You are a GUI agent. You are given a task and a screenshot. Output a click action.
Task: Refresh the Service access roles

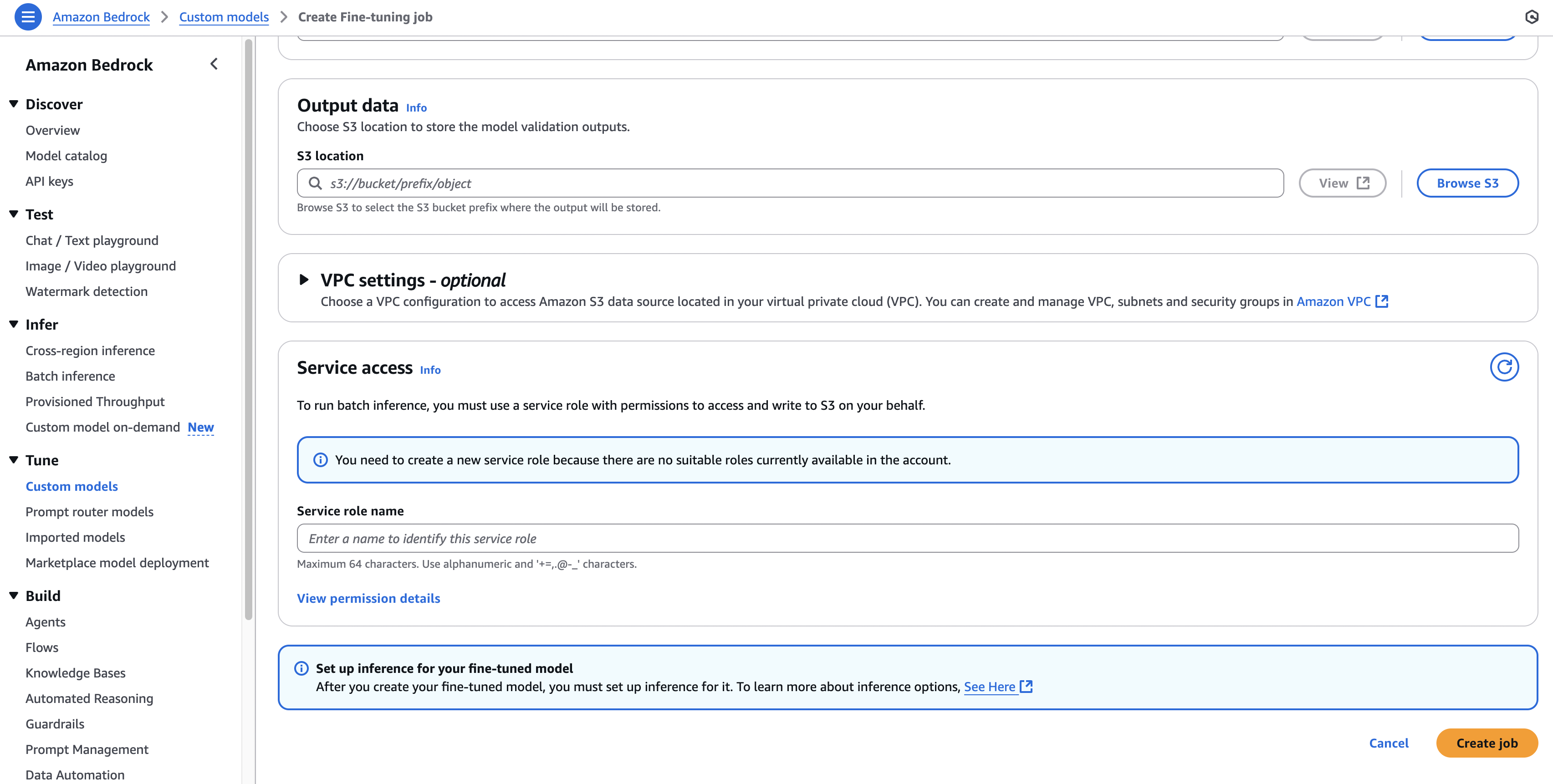1504,367
